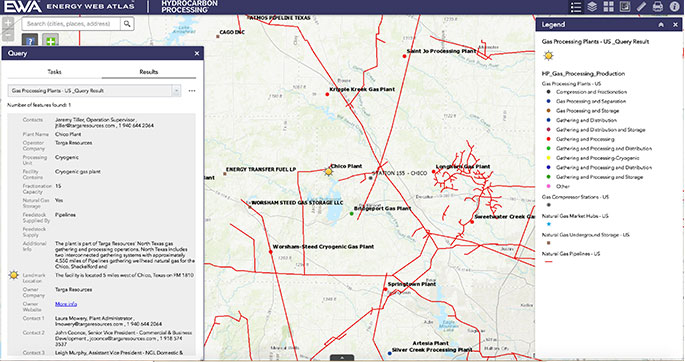Select the Springtown Plant red marker
The width and height of the screenshot is (685, 362).
pos(385,290)
